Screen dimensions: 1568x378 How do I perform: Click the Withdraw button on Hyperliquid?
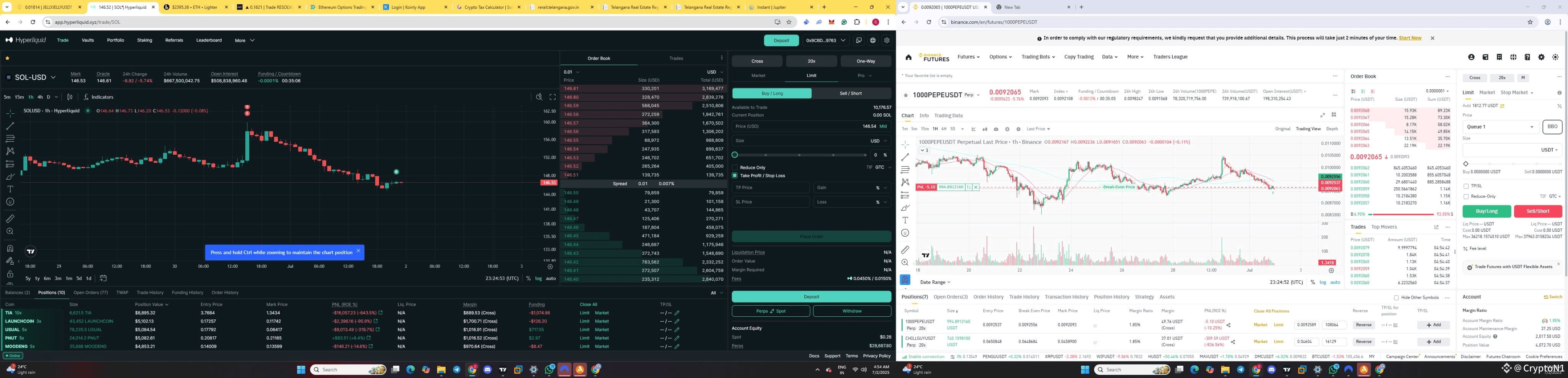coord(852,311)
